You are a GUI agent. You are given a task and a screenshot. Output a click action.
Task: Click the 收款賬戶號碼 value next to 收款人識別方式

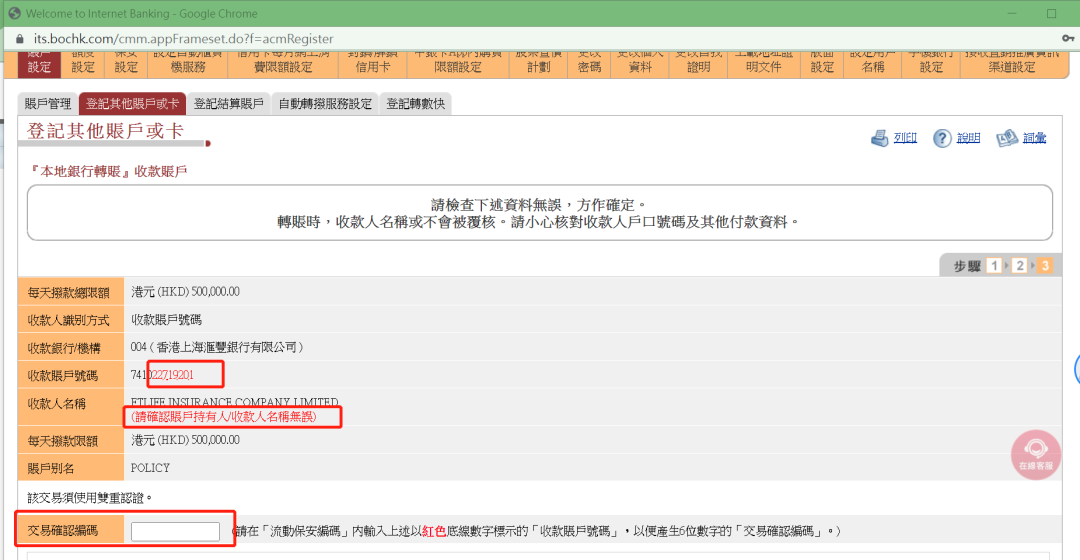tap(166, 320)
